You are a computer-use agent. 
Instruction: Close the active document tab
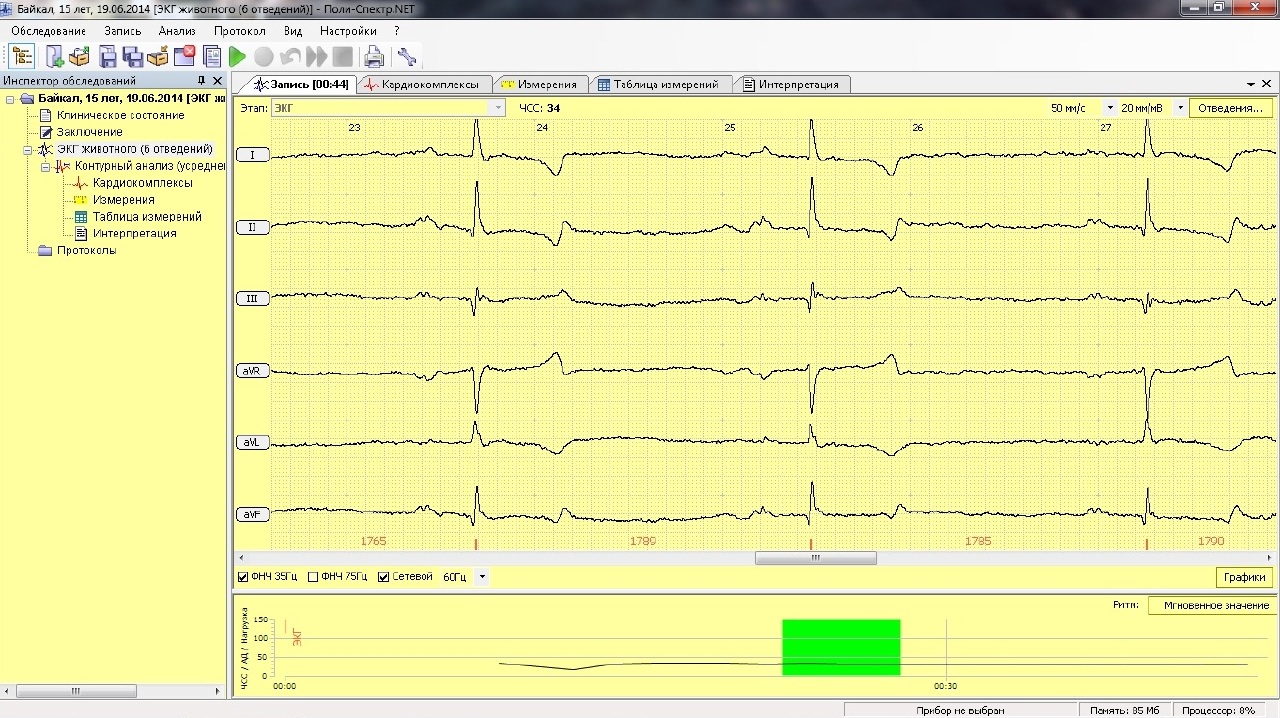tap(1268, 84)
